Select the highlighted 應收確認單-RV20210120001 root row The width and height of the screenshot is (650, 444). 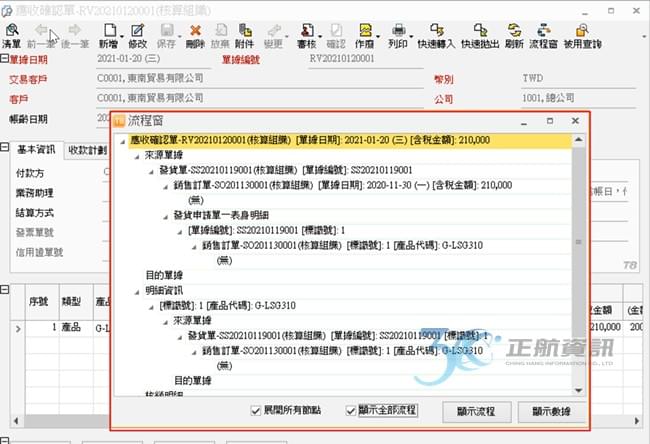(350, 140)
